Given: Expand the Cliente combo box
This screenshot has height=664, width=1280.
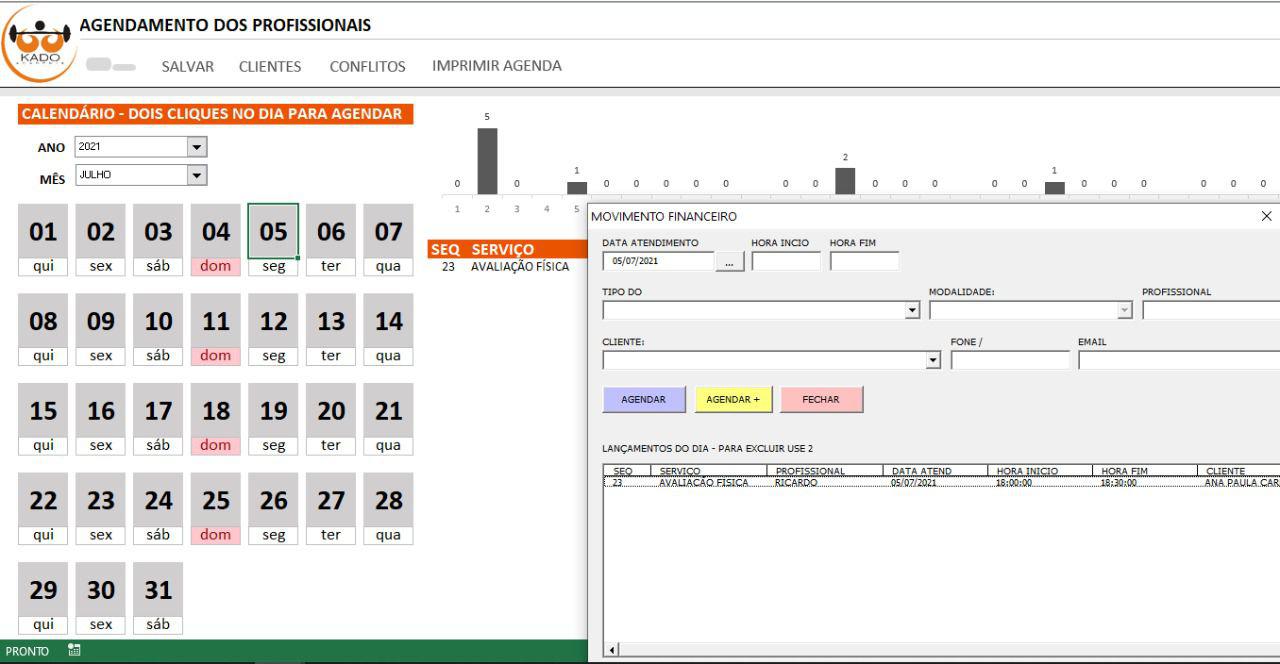Looking at the screenshot, I should [x=934, y=360].
